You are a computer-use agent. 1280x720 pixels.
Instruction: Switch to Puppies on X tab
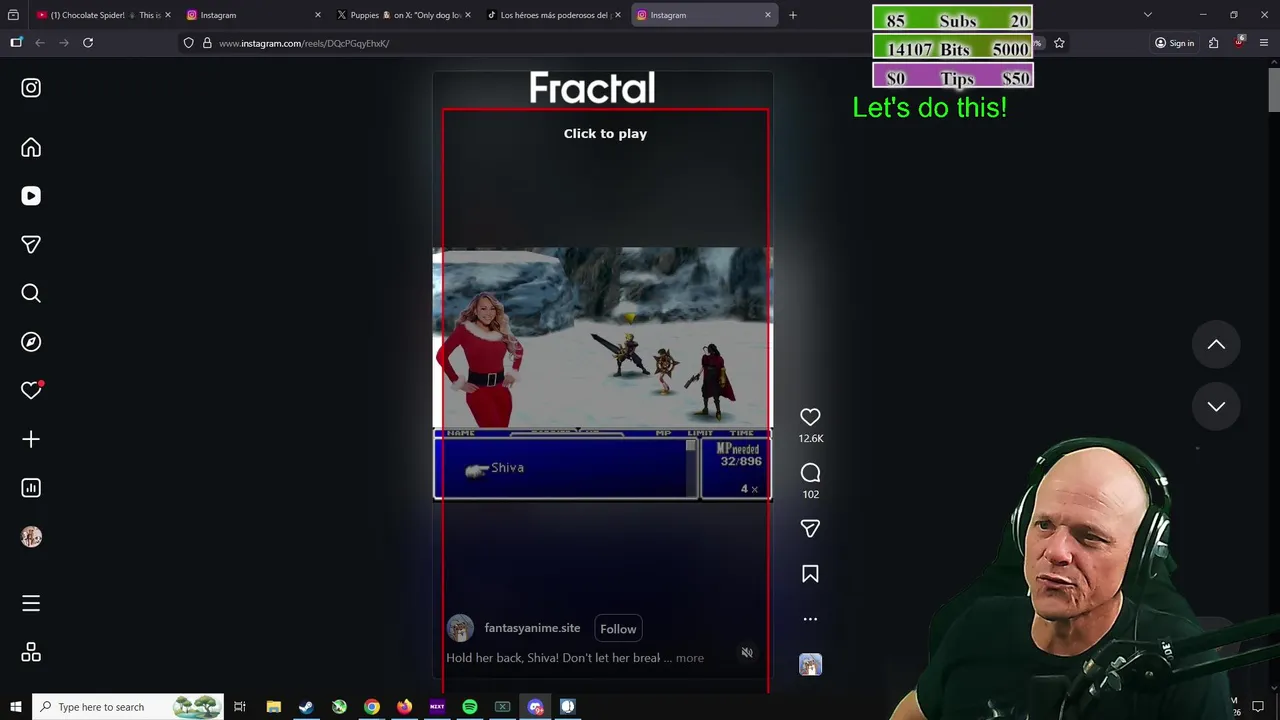point(405,15)
